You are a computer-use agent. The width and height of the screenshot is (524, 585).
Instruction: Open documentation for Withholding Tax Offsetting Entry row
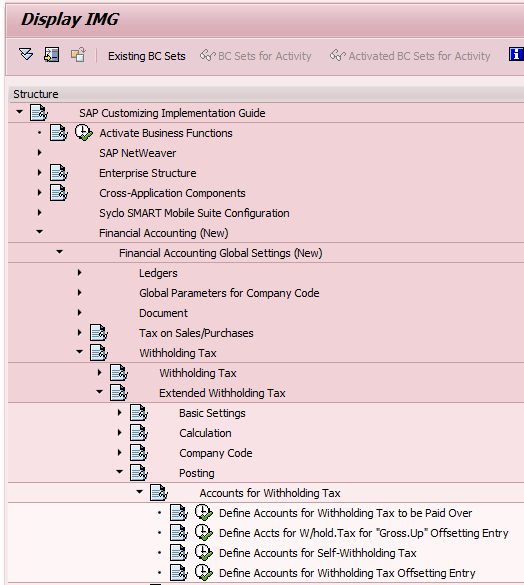click(x=179, y=573)
